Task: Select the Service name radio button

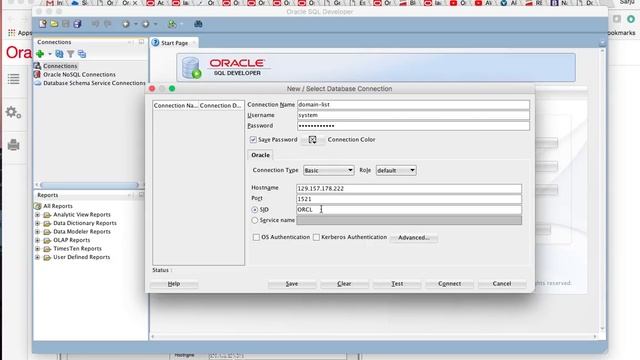Action: tap(255, 220)
